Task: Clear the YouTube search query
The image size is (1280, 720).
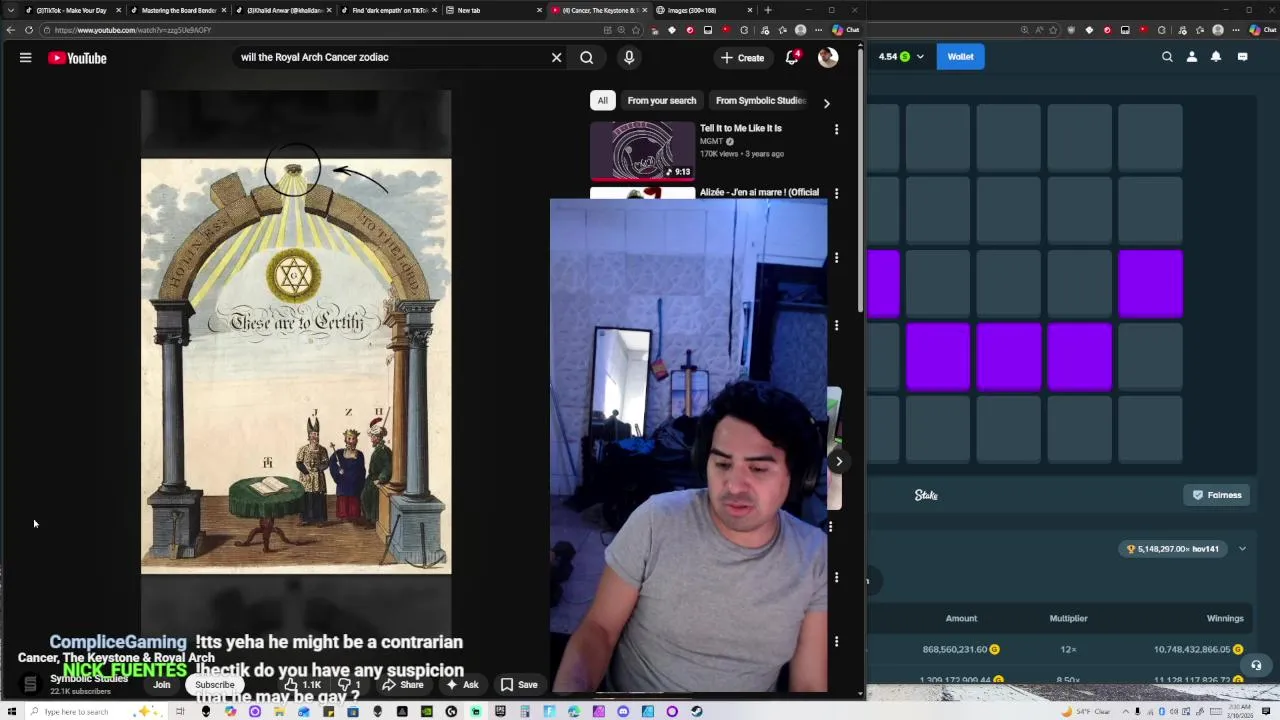Action: pyautogui.click(x=557, y=58)
